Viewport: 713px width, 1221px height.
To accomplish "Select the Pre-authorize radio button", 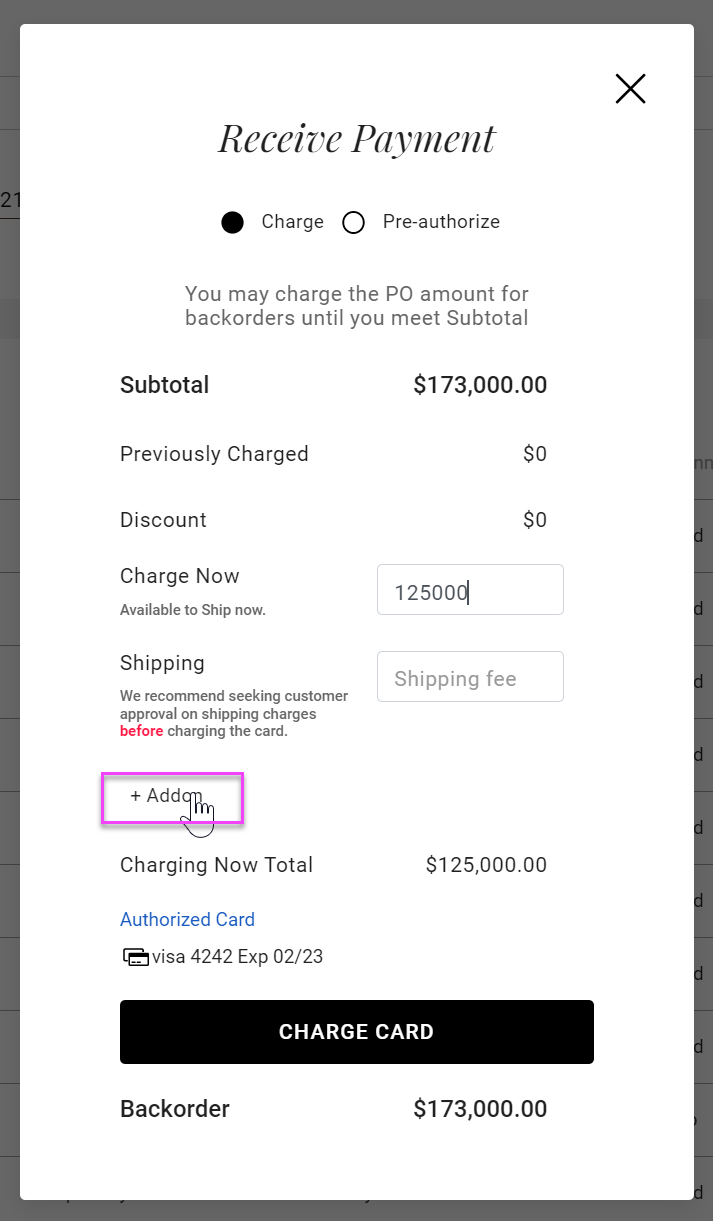I will coord(353,222).
